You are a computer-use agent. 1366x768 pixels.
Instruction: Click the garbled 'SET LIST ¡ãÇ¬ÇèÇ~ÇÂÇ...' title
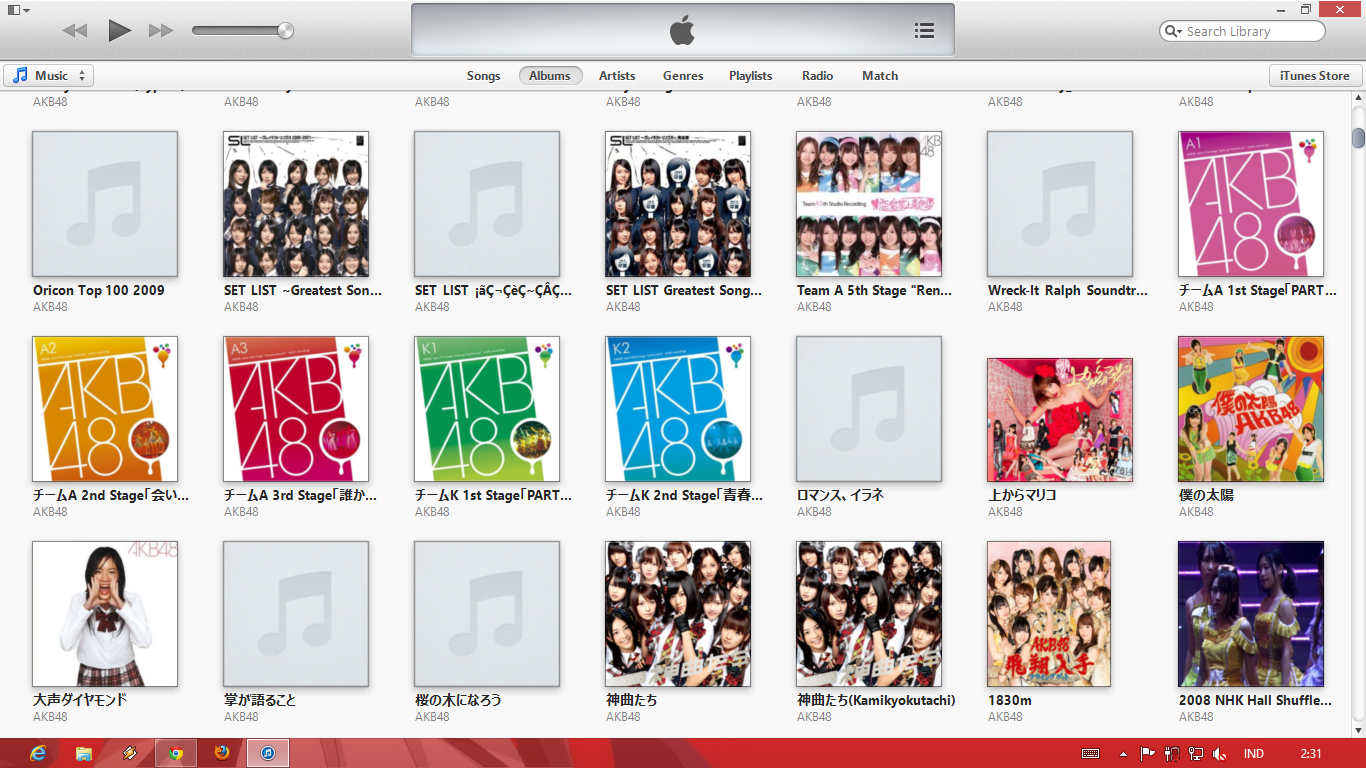493,290
